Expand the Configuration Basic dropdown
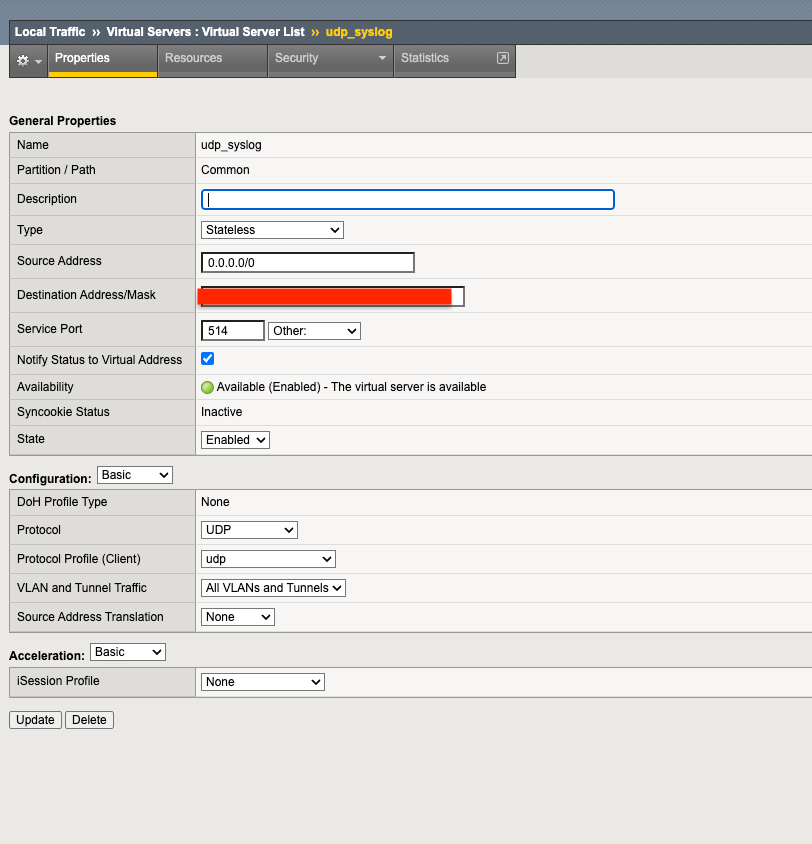 tap(135, 475)
